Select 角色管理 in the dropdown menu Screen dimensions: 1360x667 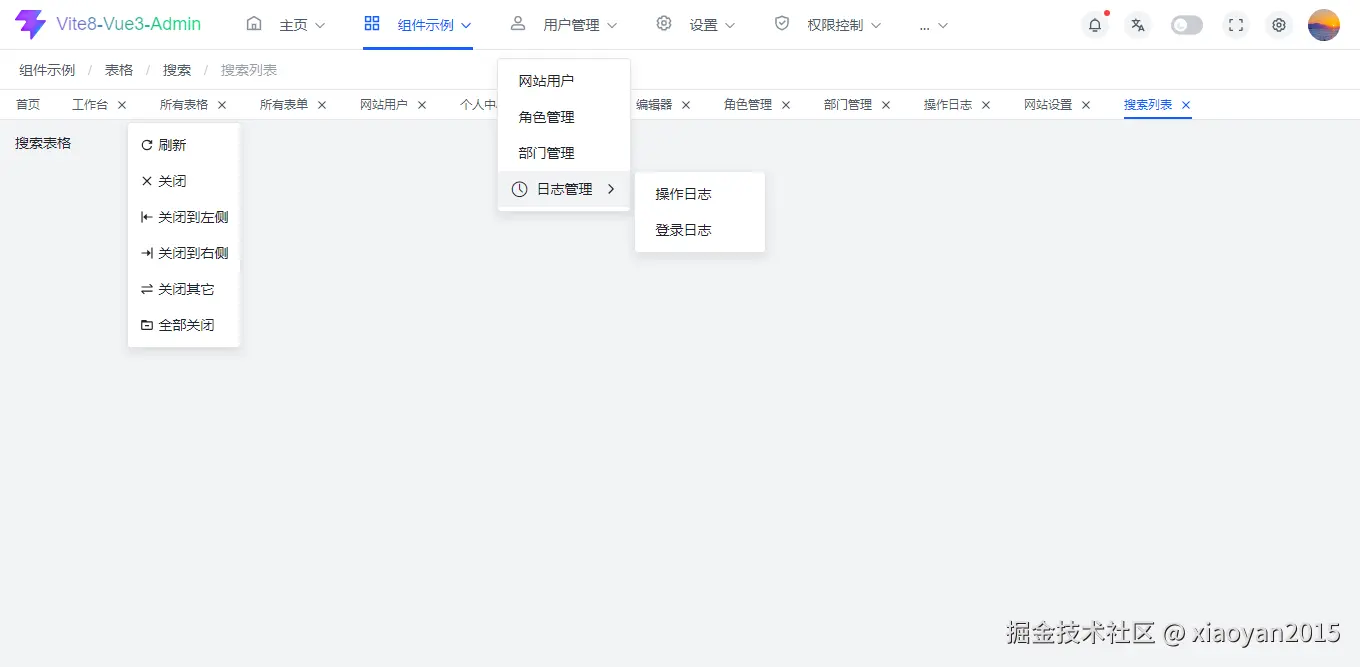564,117
